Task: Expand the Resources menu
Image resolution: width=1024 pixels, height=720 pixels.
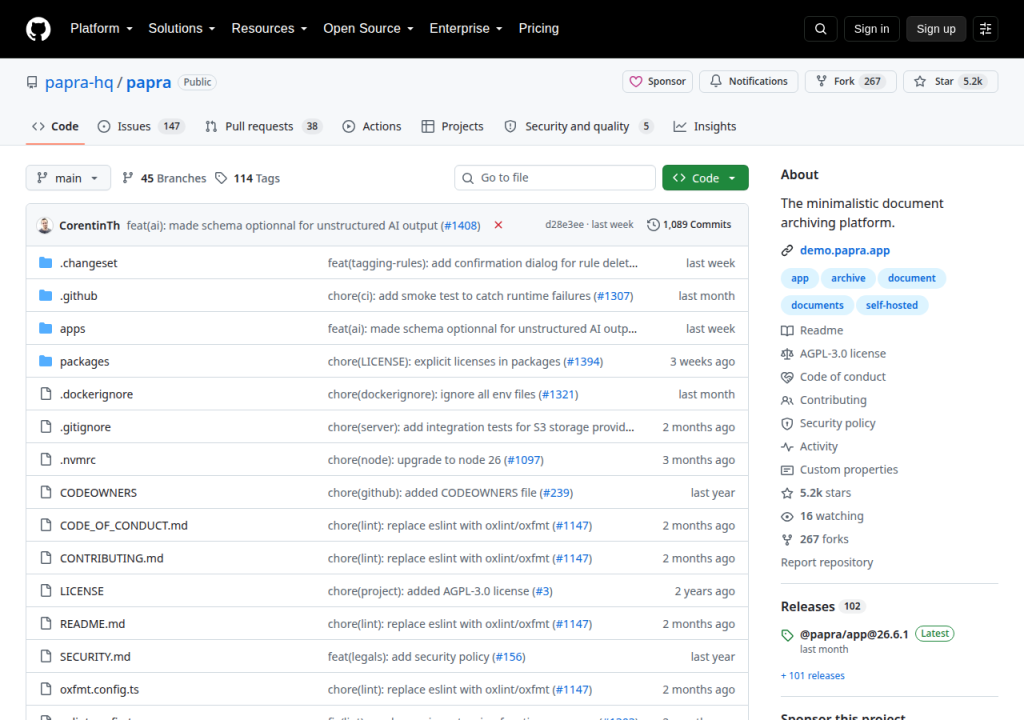Action: point(269,29)
